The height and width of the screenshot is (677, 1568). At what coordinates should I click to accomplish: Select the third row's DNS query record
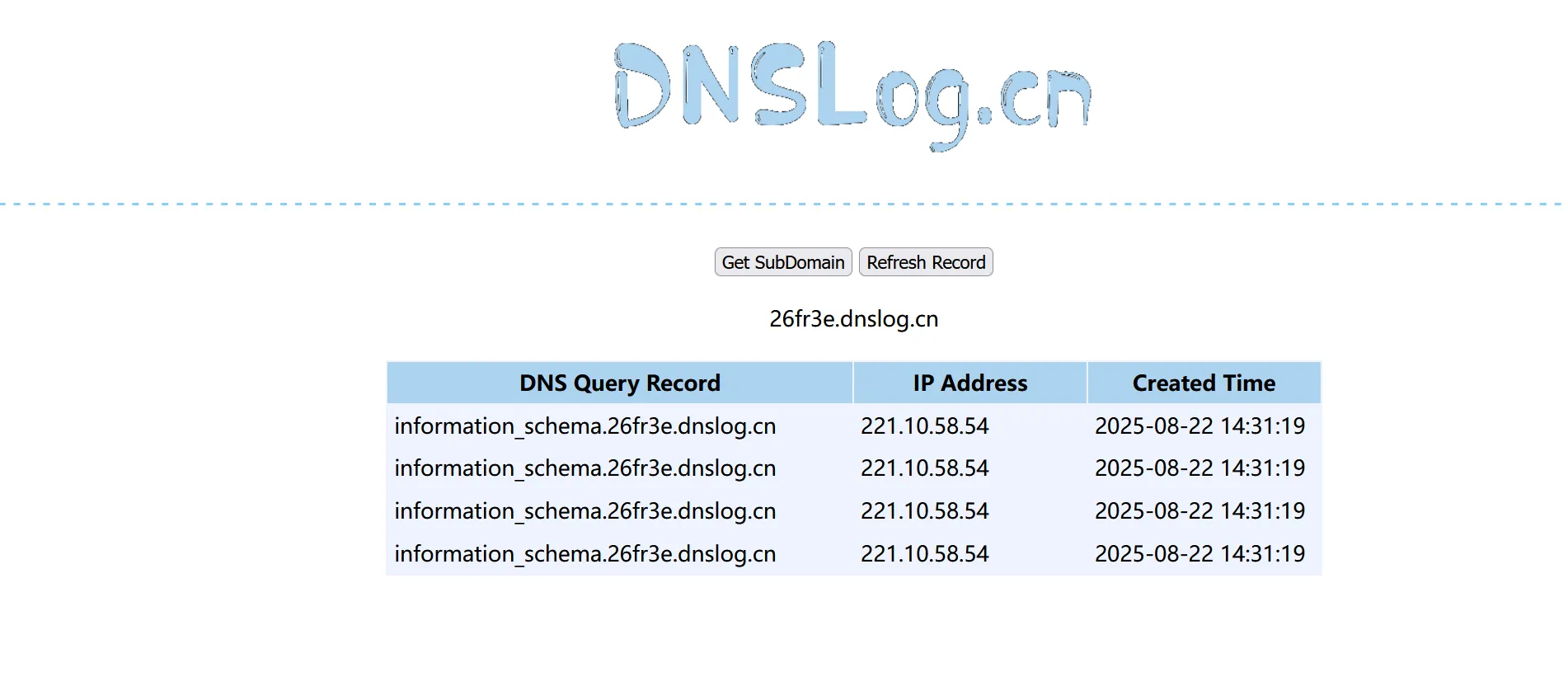(584, 511)
